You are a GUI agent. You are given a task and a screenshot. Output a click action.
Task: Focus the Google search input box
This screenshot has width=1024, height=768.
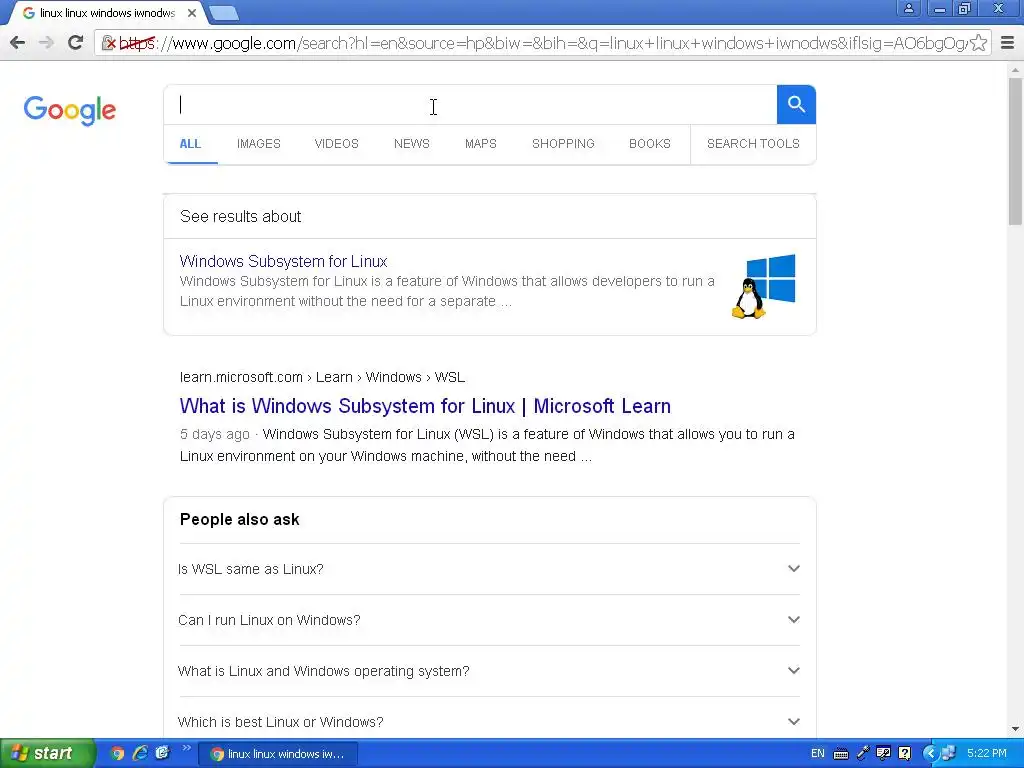point(470,104)
